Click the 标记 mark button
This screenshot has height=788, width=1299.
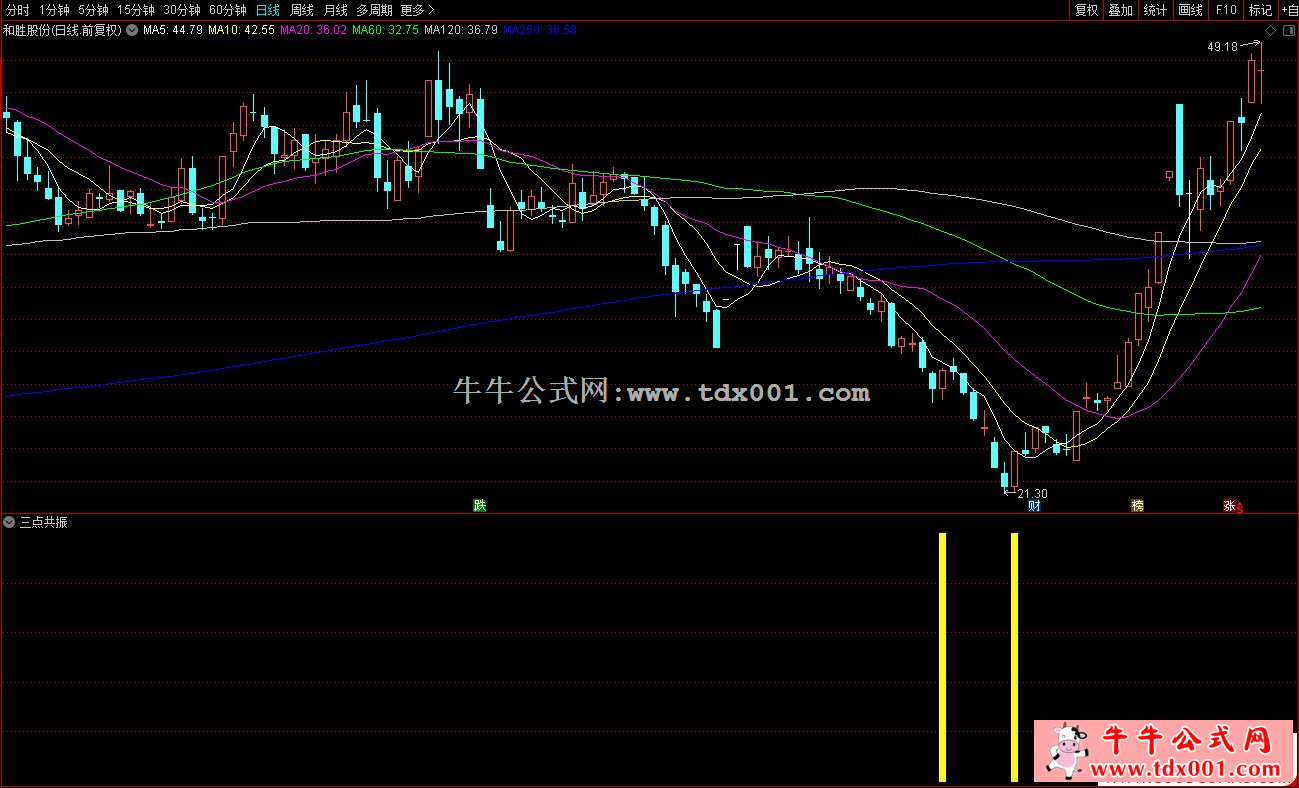1260,10
